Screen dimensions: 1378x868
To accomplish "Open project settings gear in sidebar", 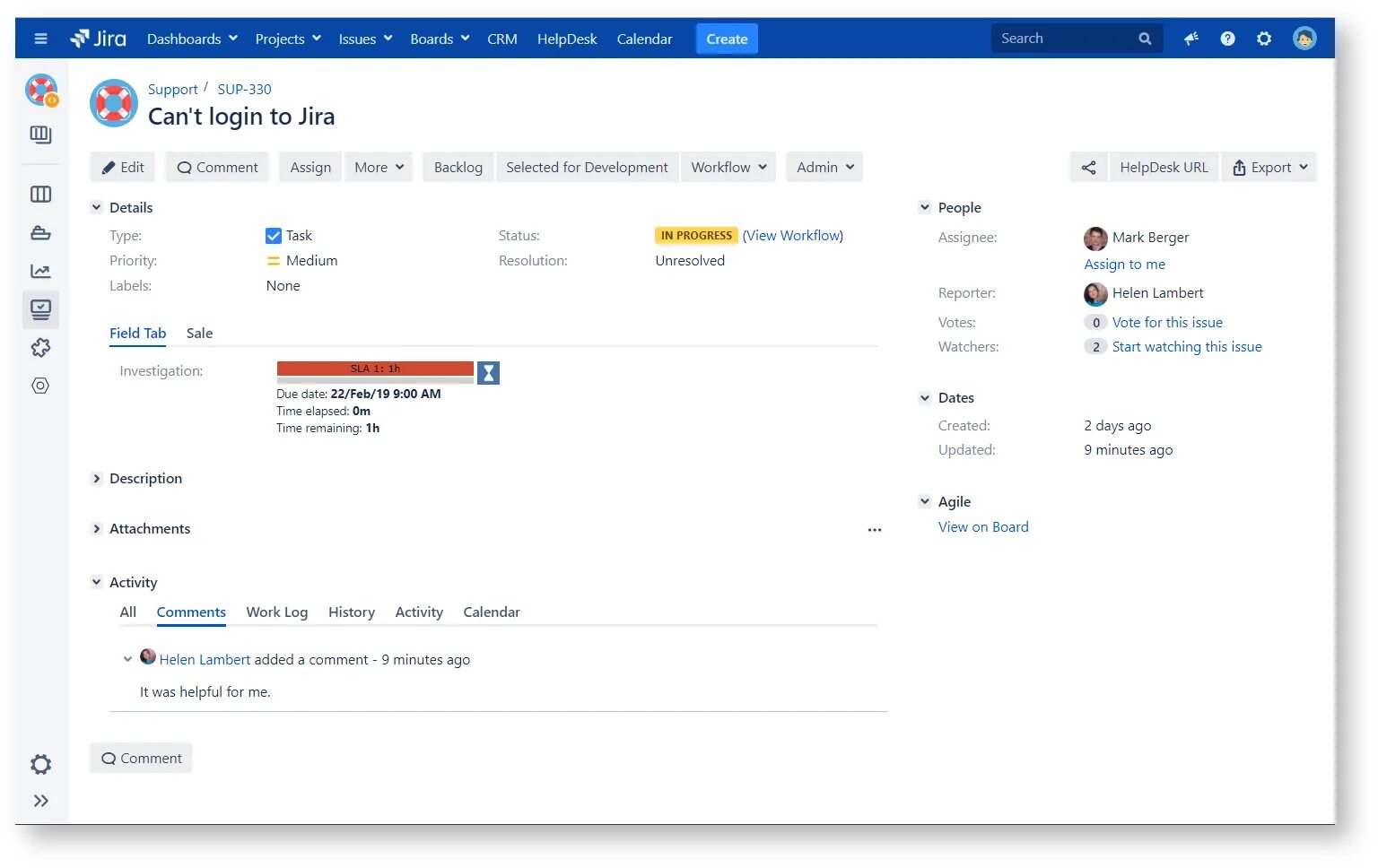I will click(x=40, y=765).
